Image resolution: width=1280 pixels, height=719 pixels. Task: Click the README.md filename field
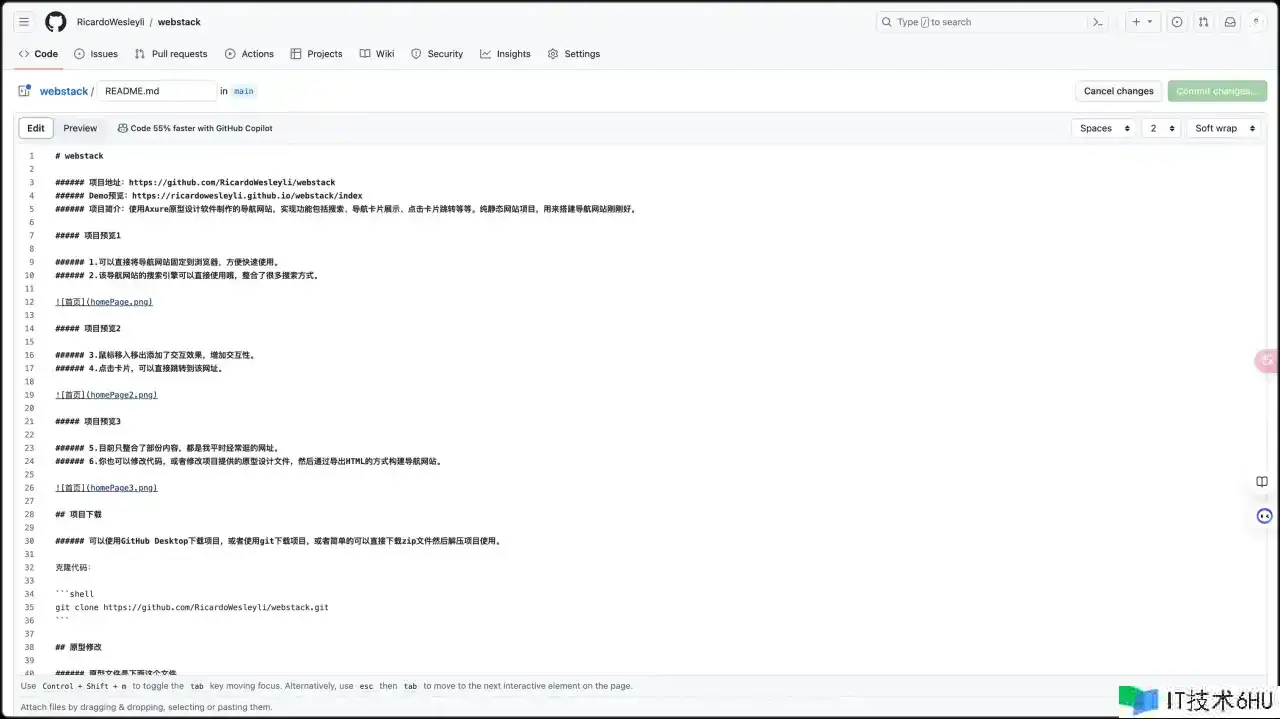[157, 91]
